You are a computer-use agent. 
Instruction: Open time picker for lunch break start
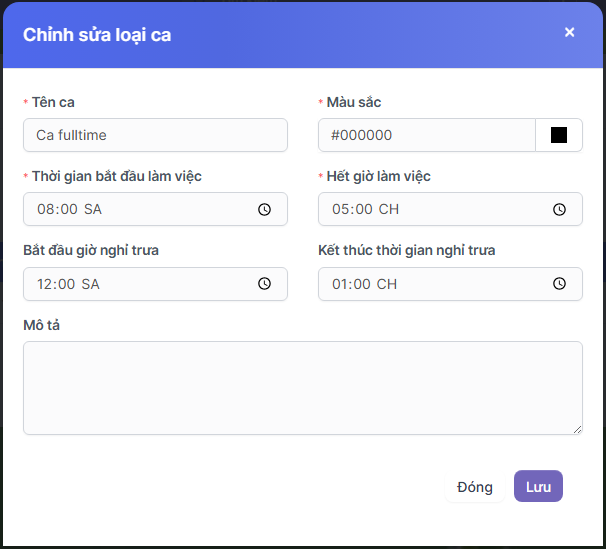coord(264,284)
